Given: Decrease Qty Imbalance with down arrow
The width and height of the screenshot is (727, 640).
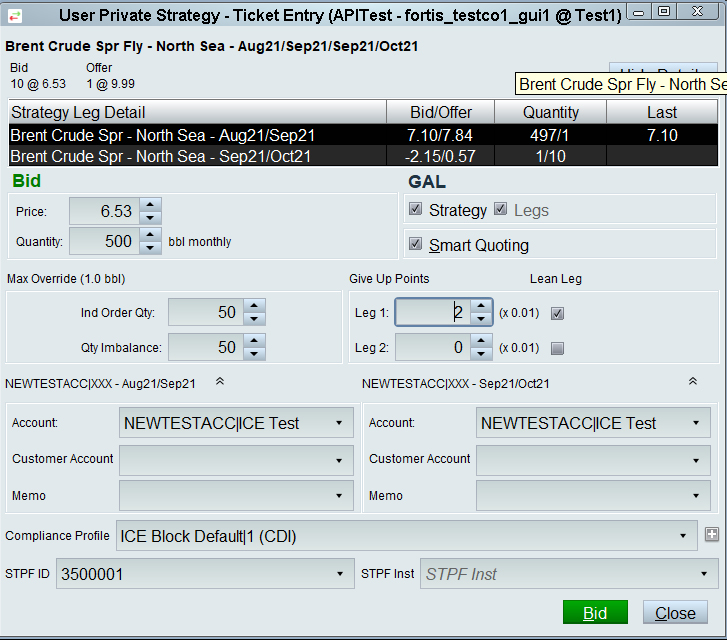Looking at the screenshot, I should 255,353.
